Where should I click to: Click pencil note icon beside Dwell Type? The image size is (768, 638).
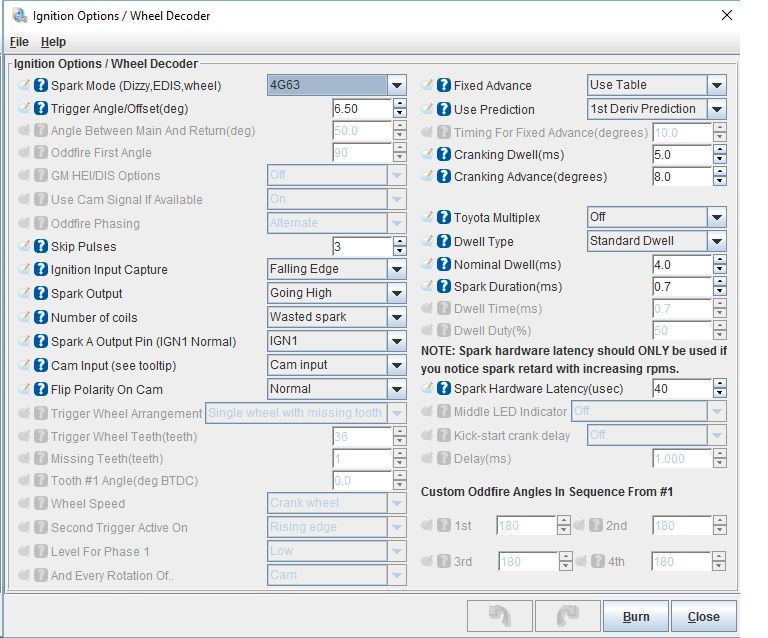tap(427, 240)
